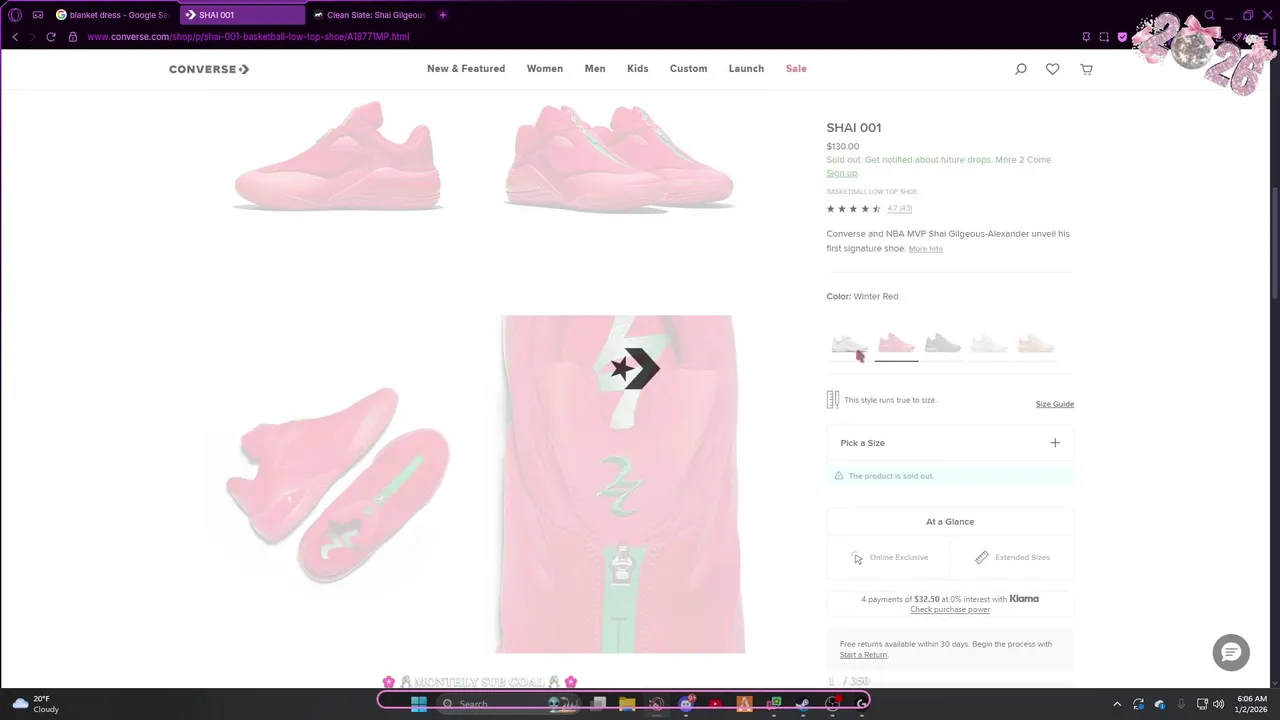
Task: Reload the current page
Action: tap(51, 37)
